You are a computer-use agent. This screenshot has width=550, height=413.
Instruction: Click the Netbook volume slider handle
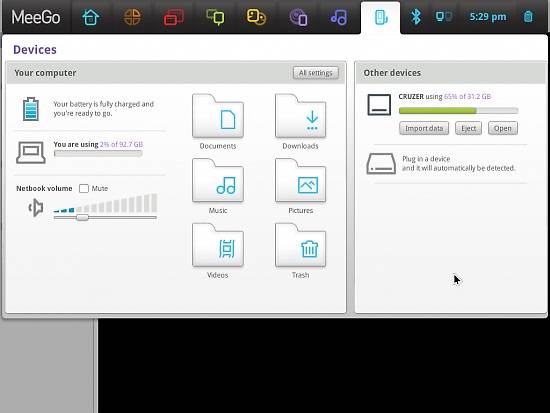point(82,218)
